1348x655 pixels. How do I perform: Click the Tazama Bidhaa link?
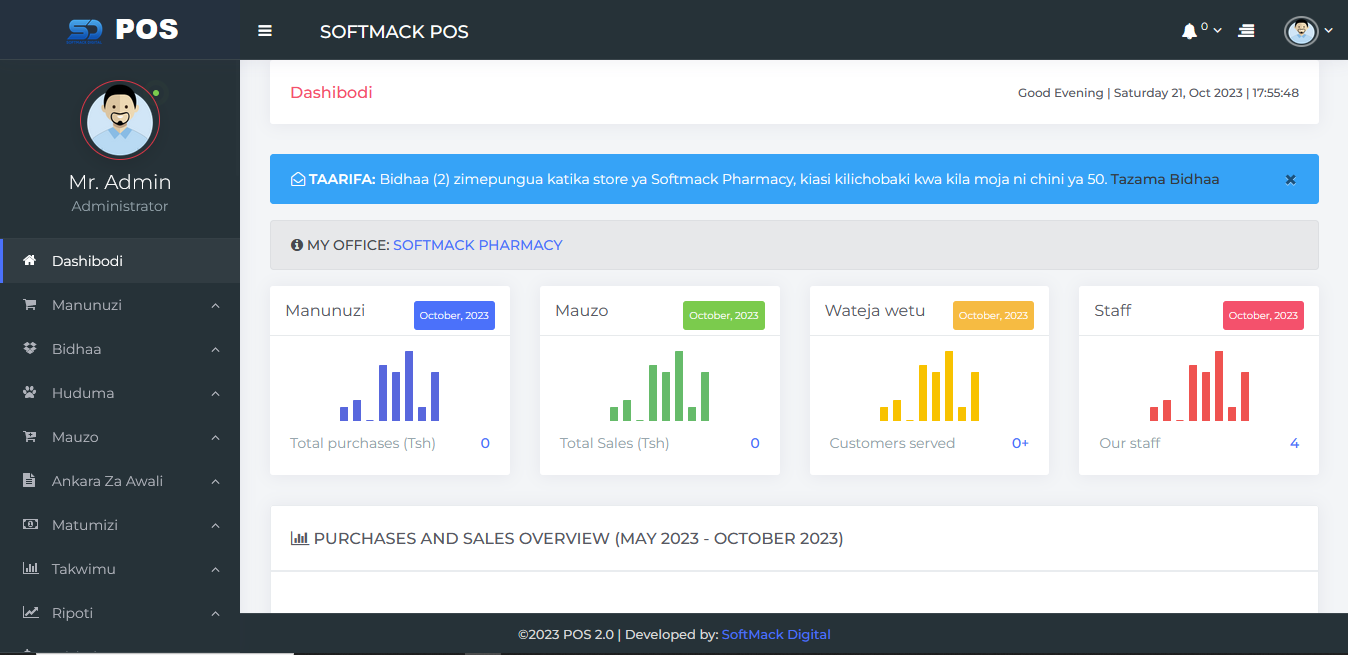1165,179
